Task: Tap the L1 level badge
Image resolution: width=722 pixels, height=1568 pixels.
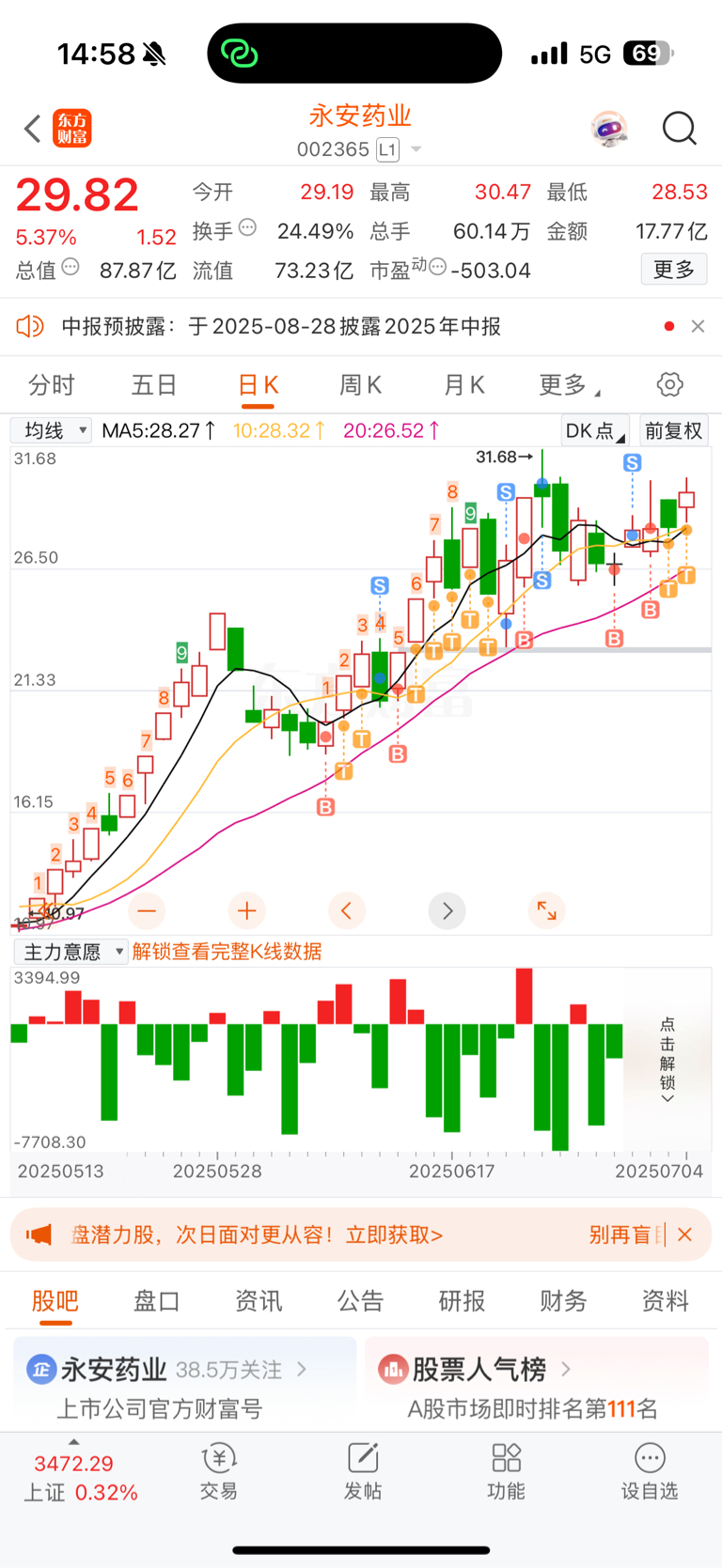Action: point(387,149)
